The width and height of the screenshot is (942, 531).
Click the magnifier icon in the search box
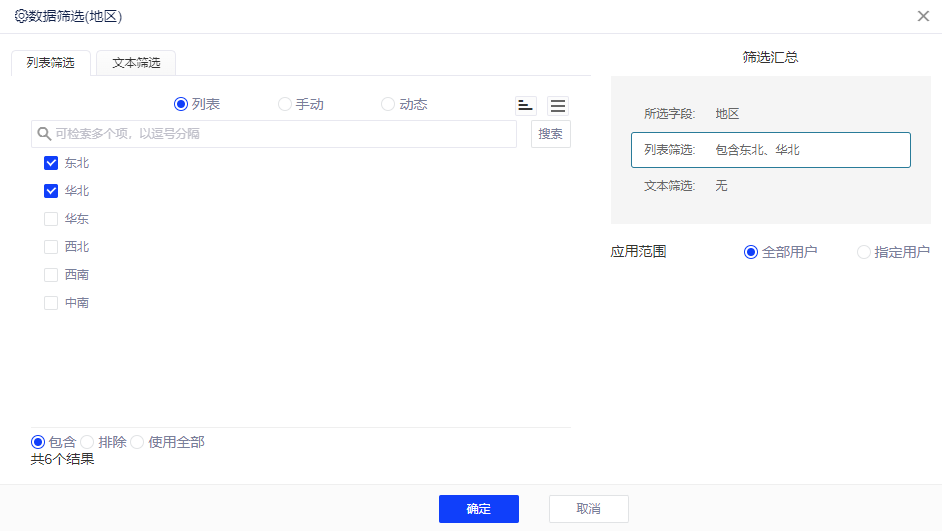point(43,133)
